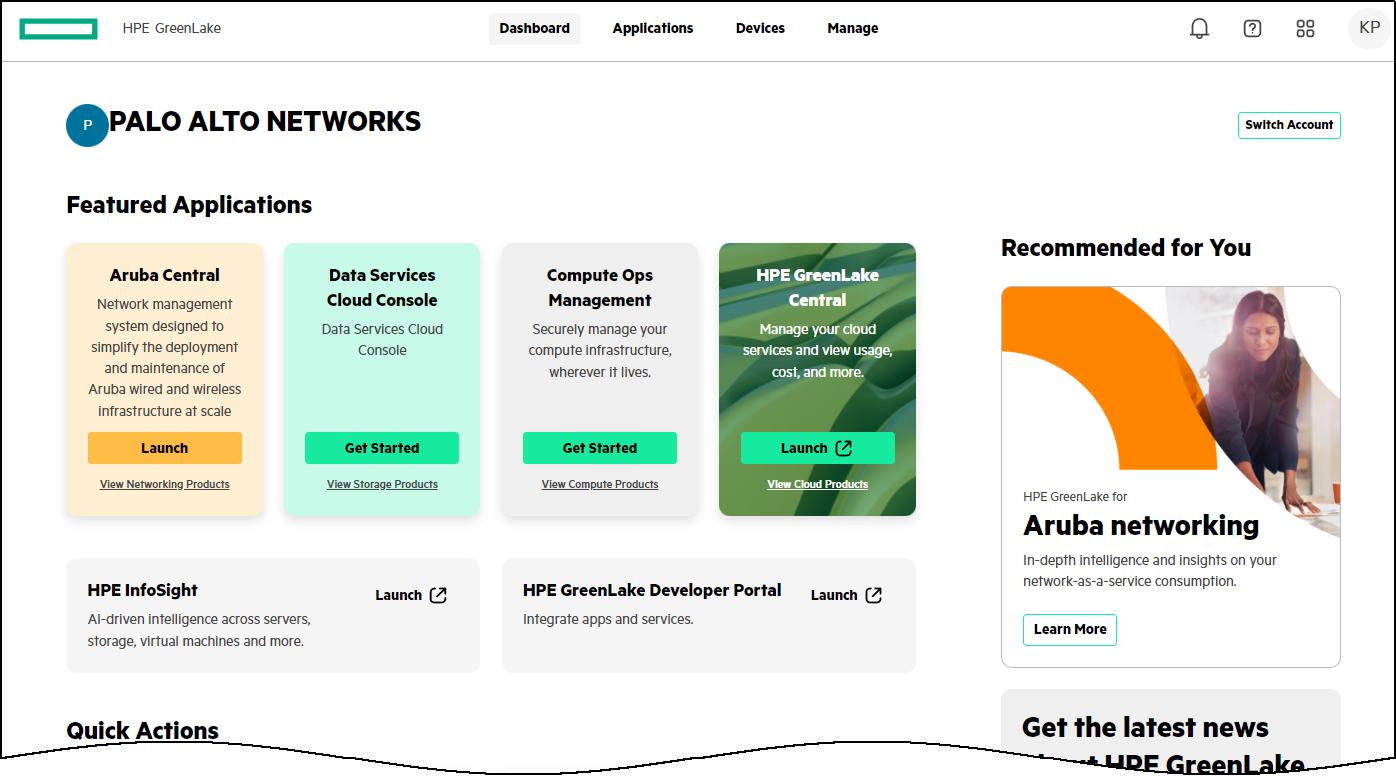
Task: Switch to the Devices tab
Action: click(760, 28)
